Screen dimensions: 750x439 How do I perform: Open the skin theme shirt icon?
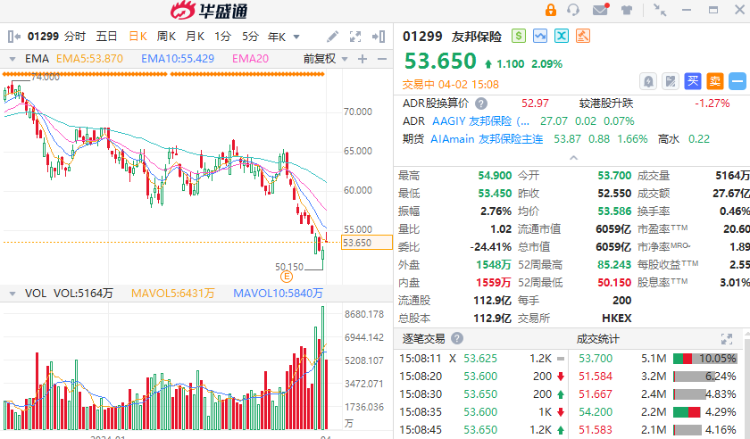626,10
